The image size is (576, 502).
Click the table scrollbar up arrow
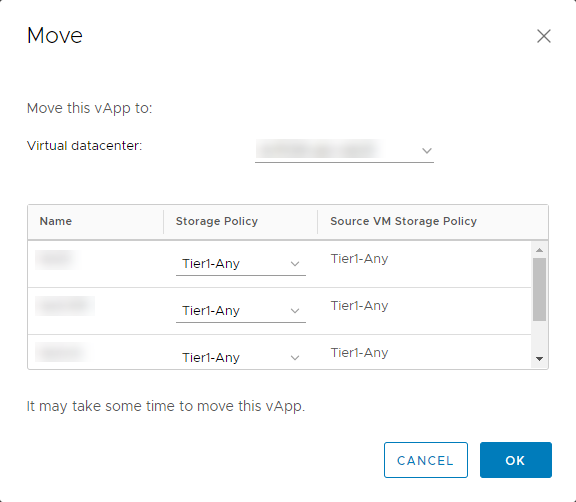click(x=539, y=250)
